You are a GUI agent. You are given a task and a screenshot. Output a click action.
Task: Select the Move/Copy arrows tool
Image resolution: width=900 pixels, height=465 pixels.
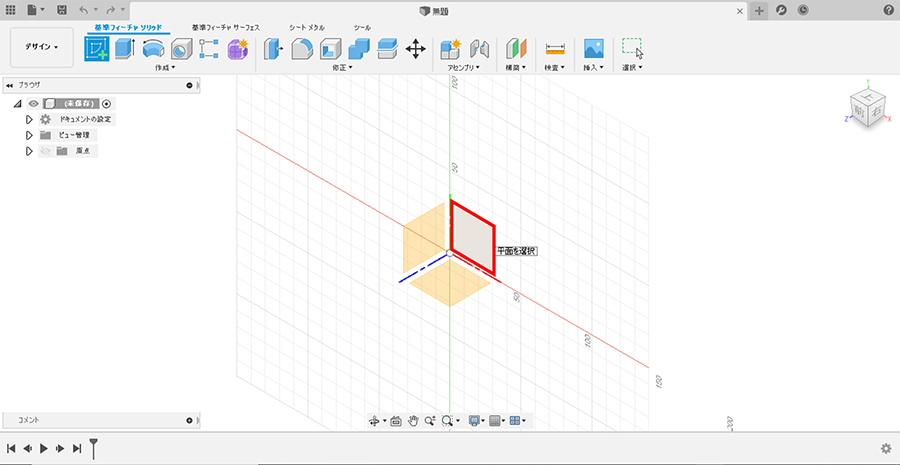click(x=416, y=49)
